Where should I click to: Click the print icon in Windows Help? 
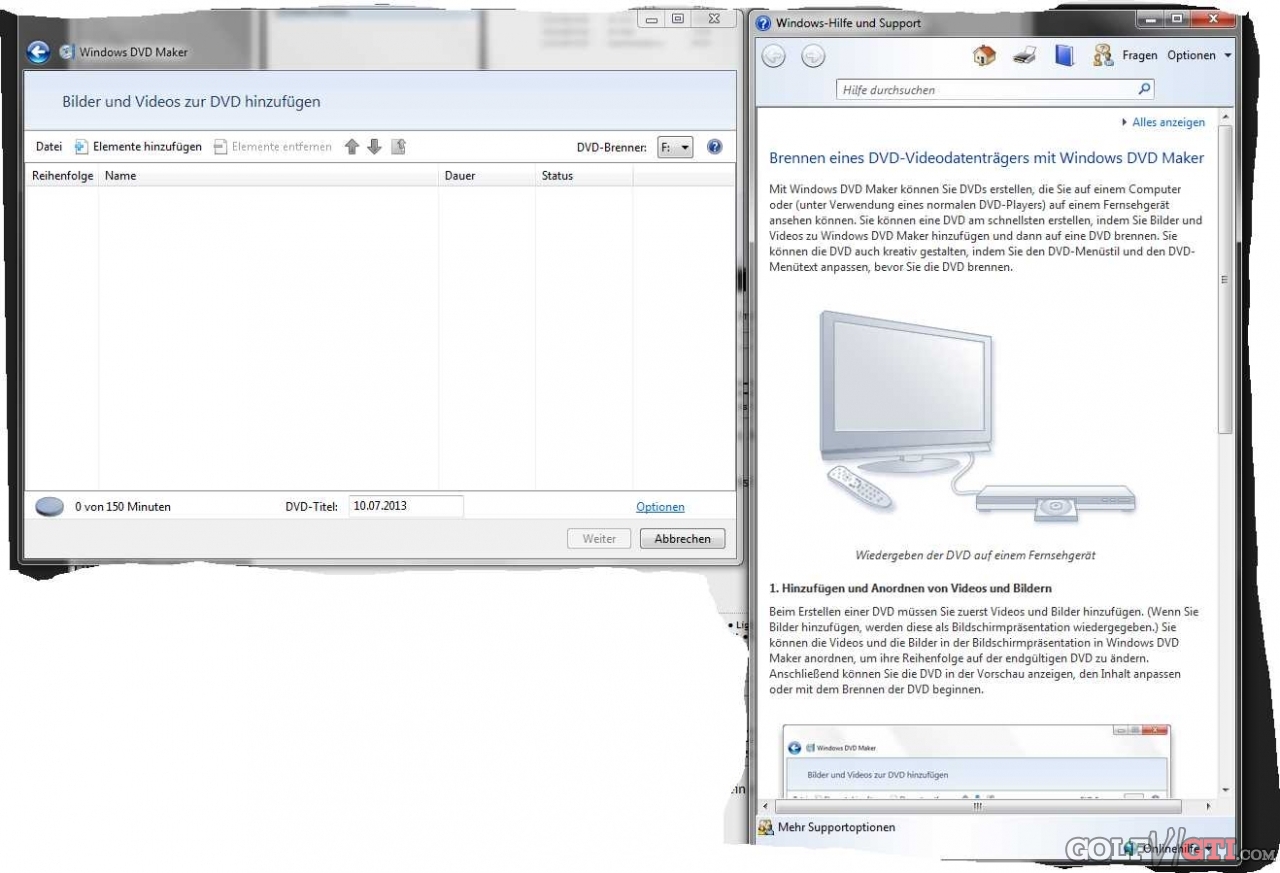pos(1024,56)
